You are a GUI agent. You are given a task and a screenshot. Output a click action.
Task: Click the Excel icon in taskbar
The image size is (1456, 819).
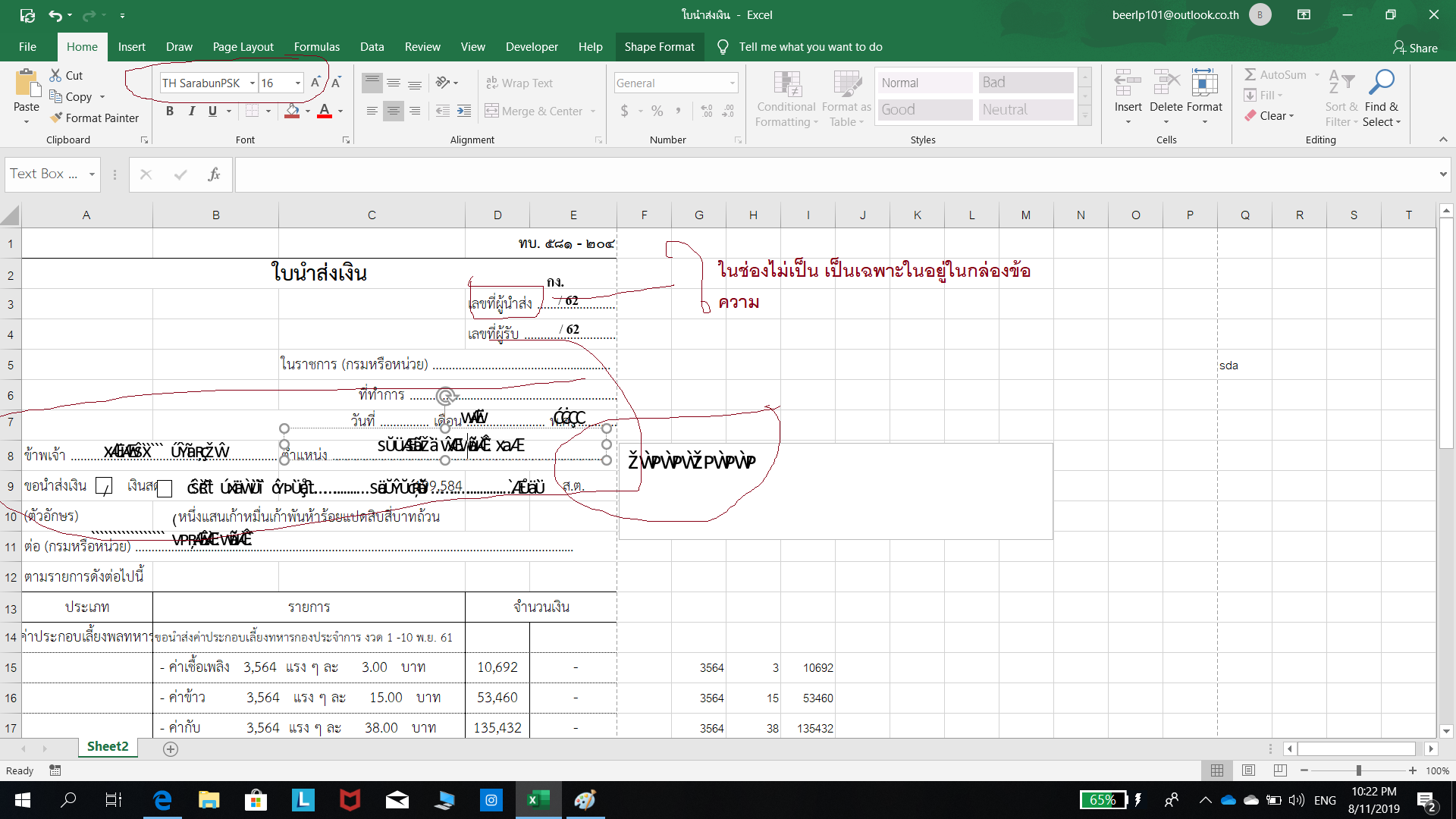click(x=538, y=800)
